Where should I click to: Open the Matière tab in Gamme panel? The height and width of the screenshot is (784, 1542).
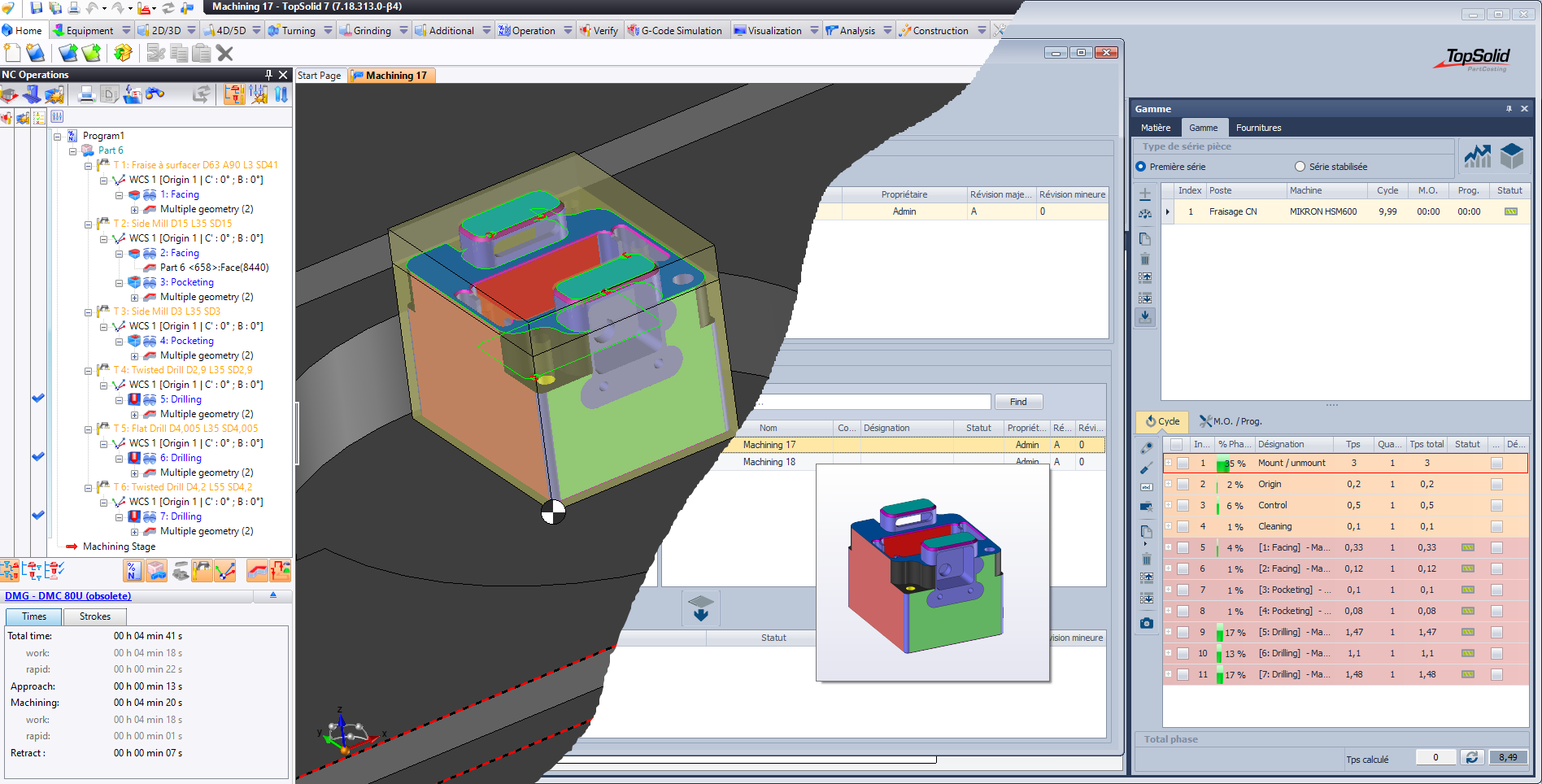1156,128
